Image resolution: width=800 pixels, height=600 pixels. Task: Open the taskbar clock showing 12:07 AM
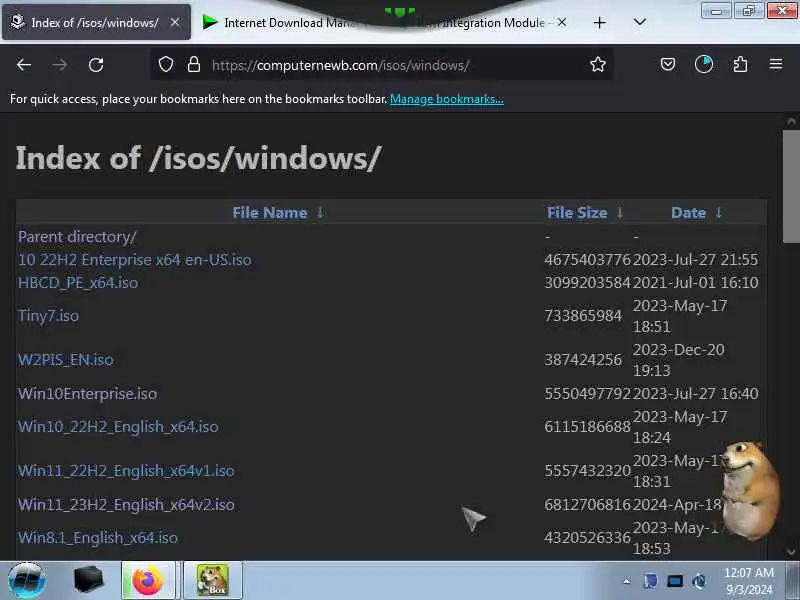click(749, 581)
